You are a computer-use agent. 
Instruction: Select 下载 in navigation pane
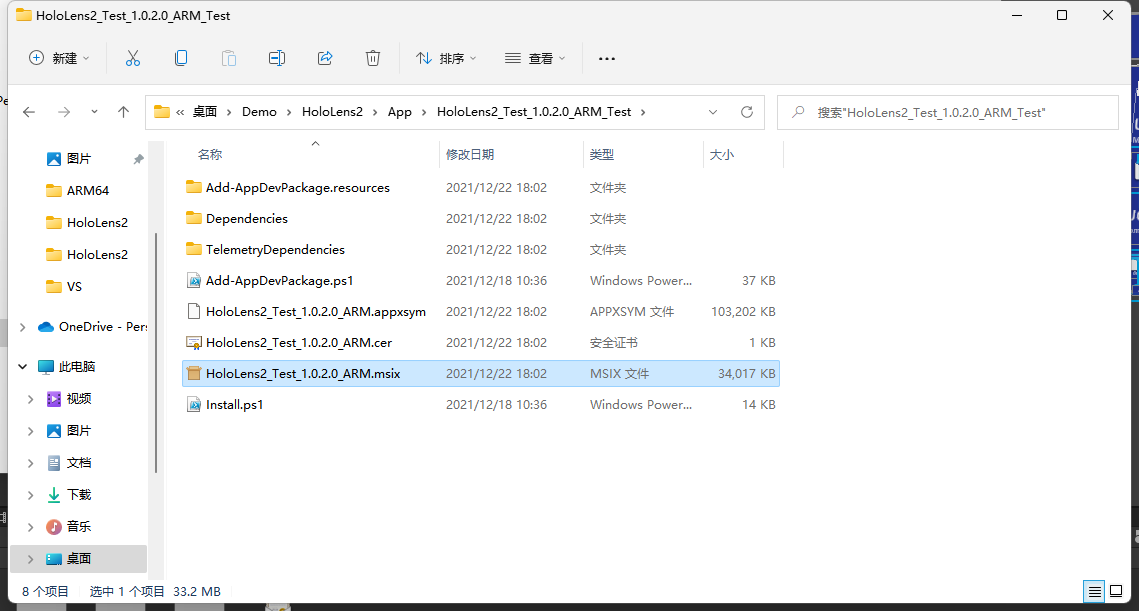[x=79, y=495]
